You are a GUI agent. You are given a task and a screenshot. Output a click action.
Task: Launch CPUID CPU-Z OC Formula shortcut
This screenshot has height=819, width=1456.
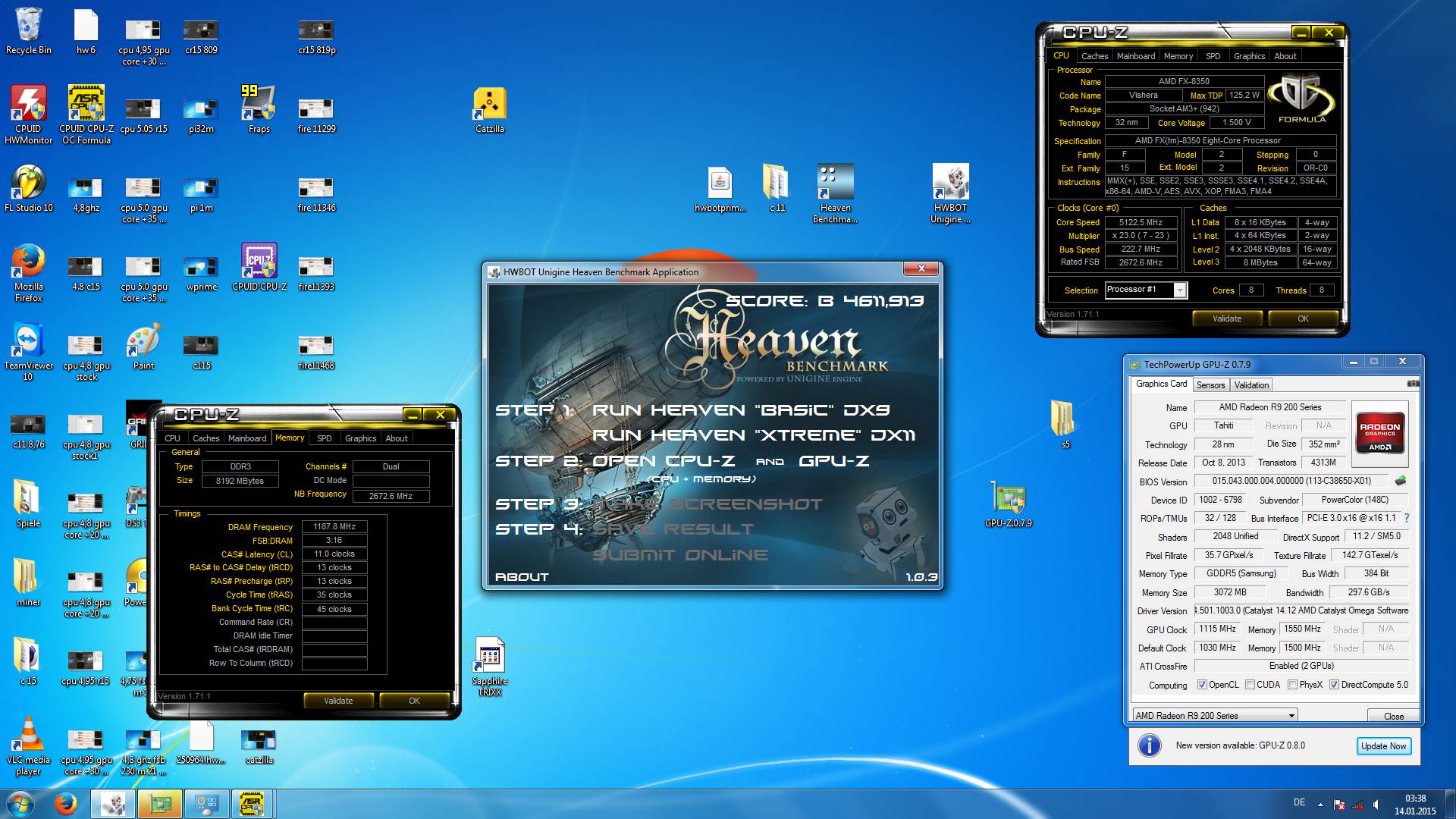point(86,114)
